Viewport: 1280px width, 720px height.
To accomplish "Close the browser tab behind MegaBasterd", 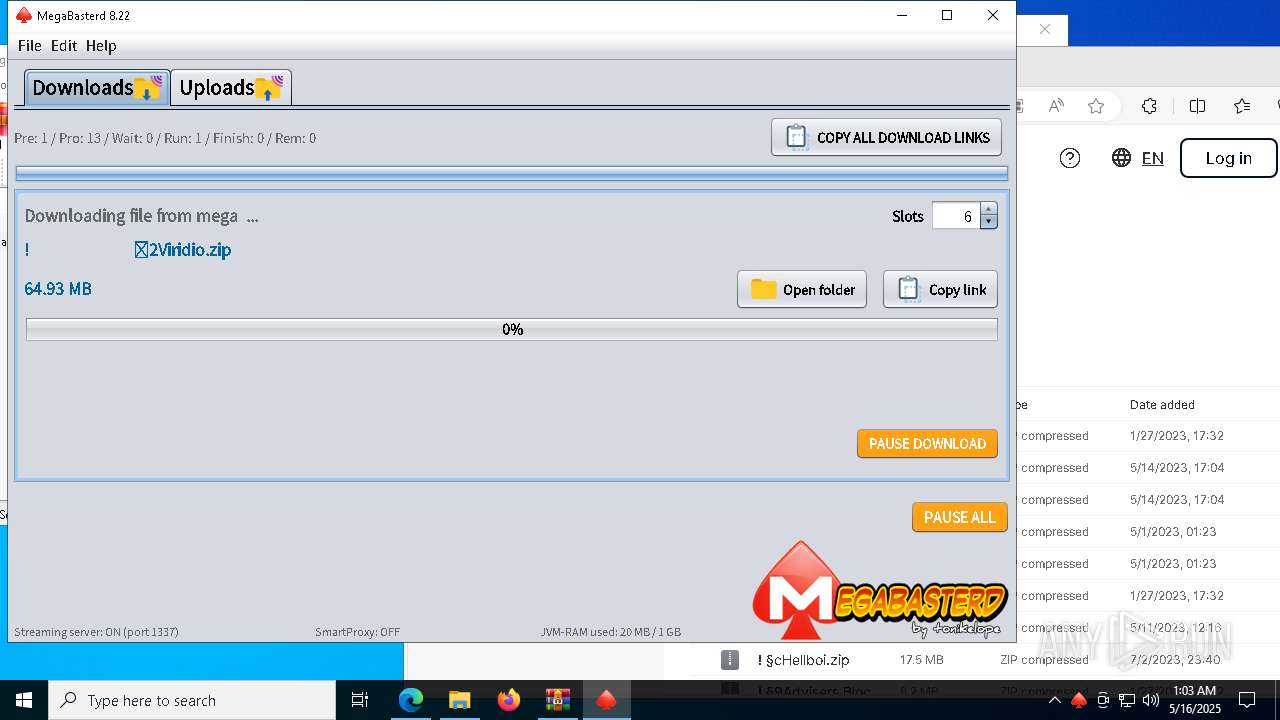I will tap(1045, 29).
